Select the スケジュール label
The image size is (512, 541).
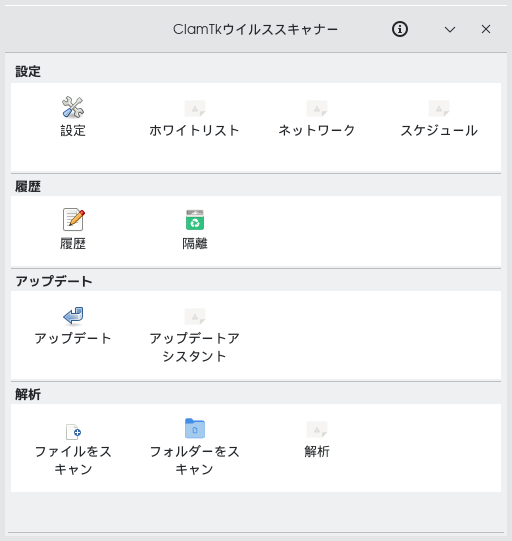(x=439, y=130)
